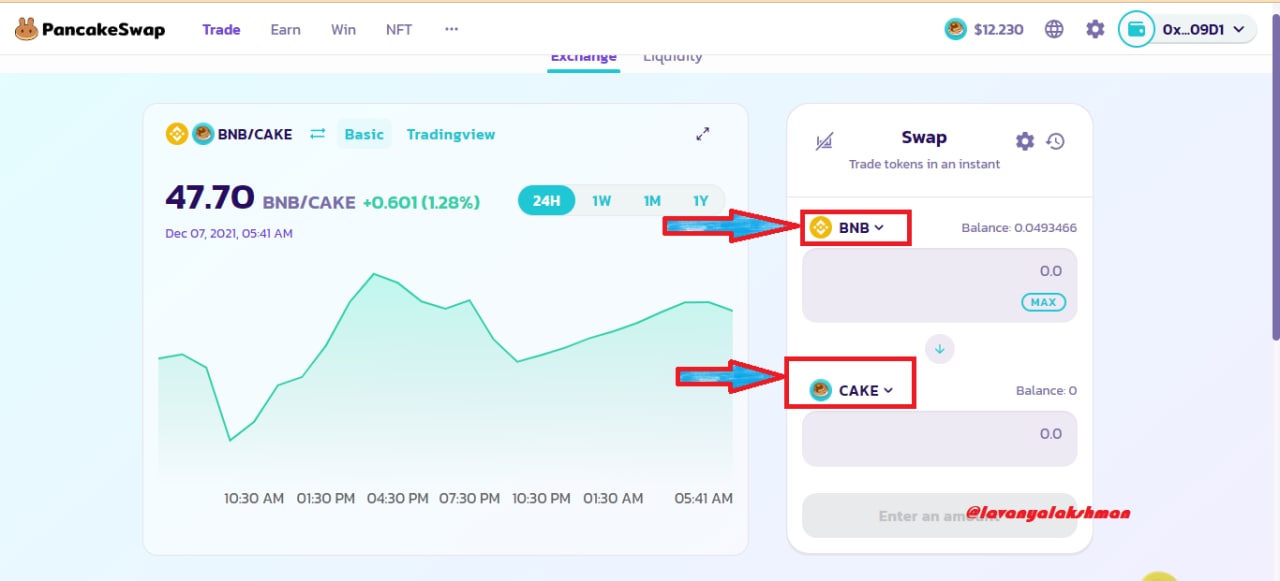Screen dimensions: 1280x581
Task: Expand the 0x...09D1 wallet dropdown
Action: (x=1204, y=30)
